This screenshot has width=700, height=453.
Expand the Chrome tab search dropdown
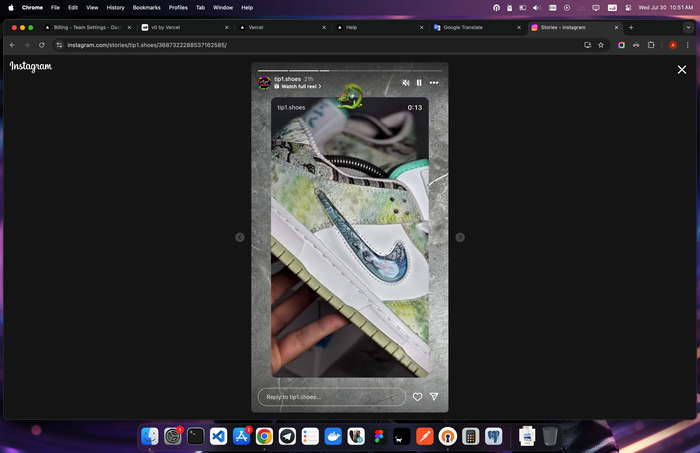pyautogui.click(x=688, y=27)
